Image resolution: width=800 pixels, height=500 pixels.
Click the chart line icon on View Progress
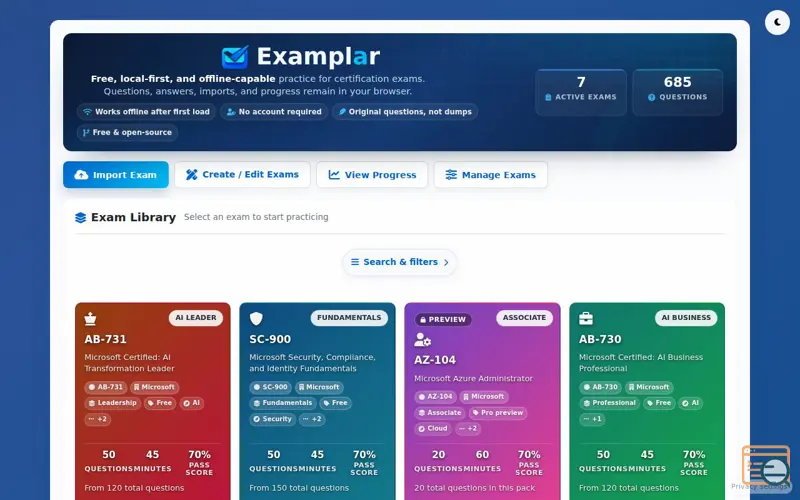334,175
